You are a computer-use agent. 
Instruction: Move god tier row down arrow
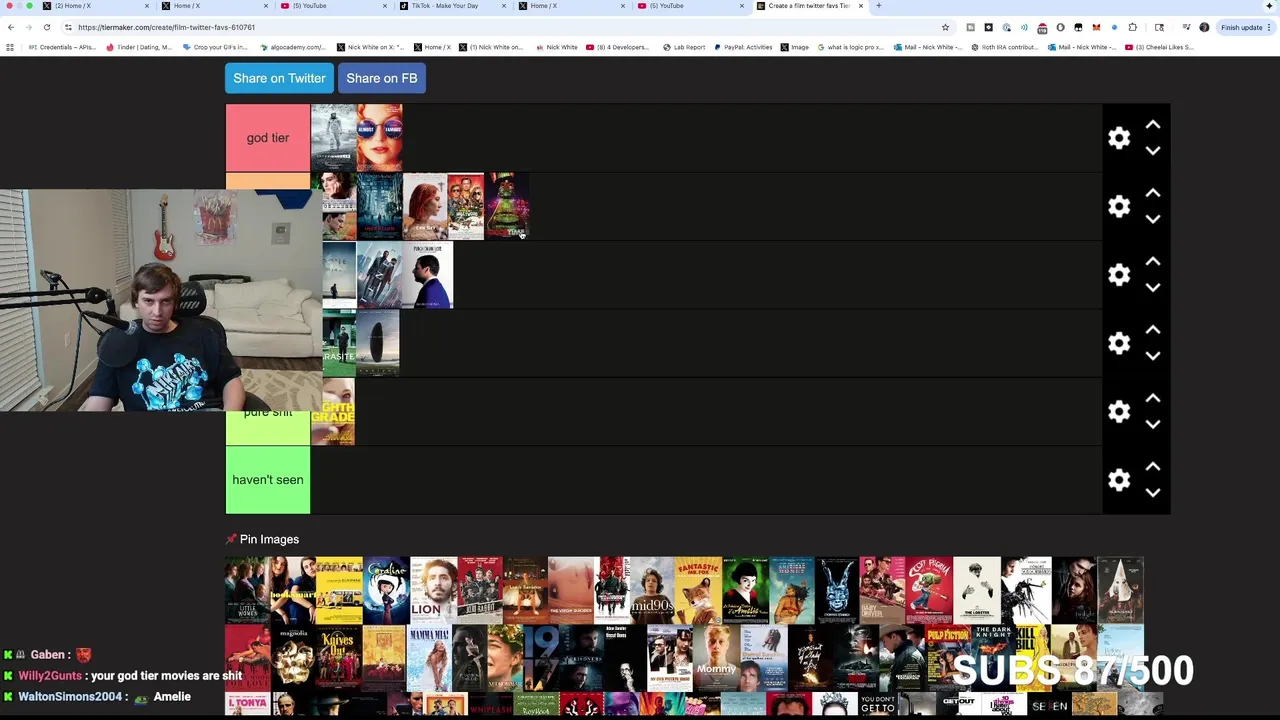[1153, 151]
